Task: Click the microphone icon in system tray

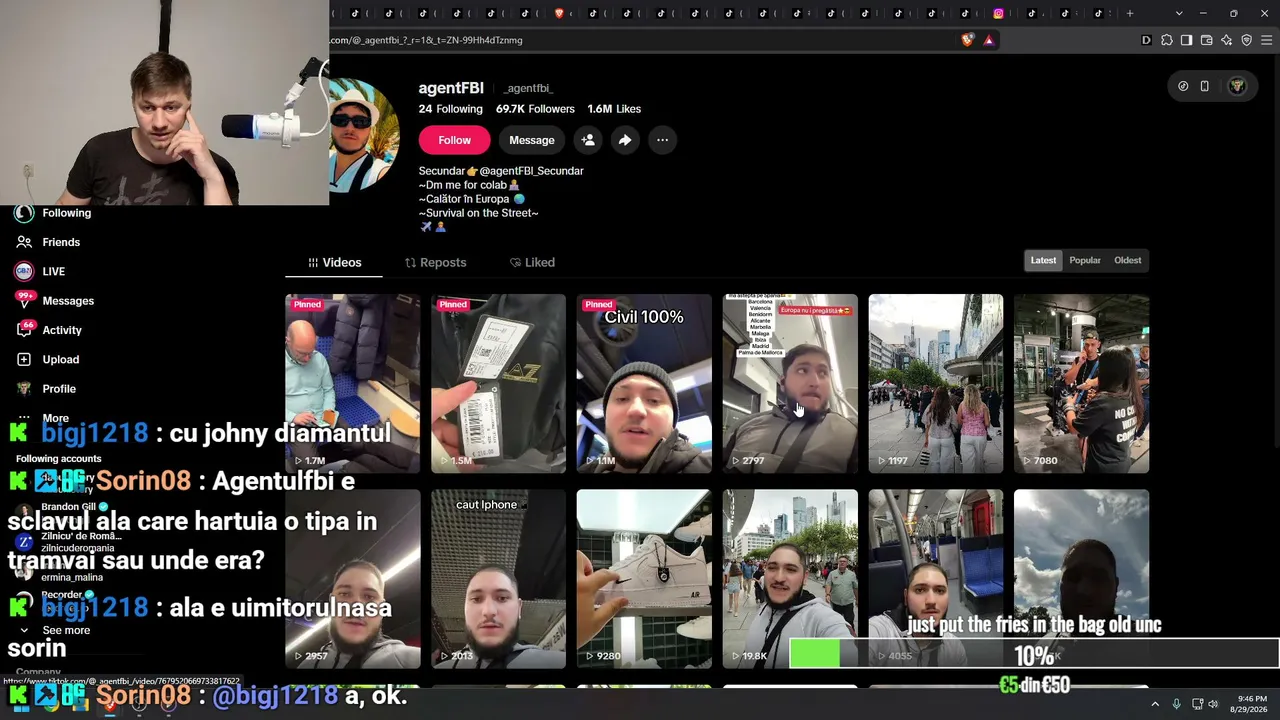Action: point(1176,704)
